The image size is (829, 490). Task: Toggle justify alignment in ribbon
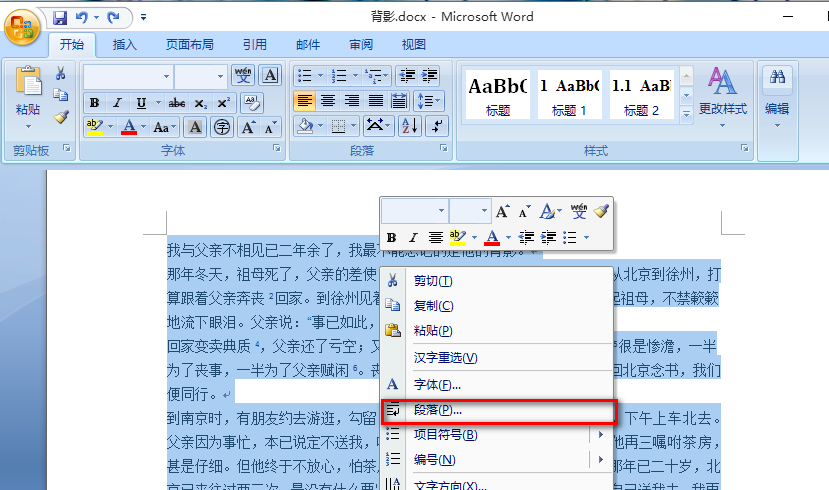coord(375,100)
